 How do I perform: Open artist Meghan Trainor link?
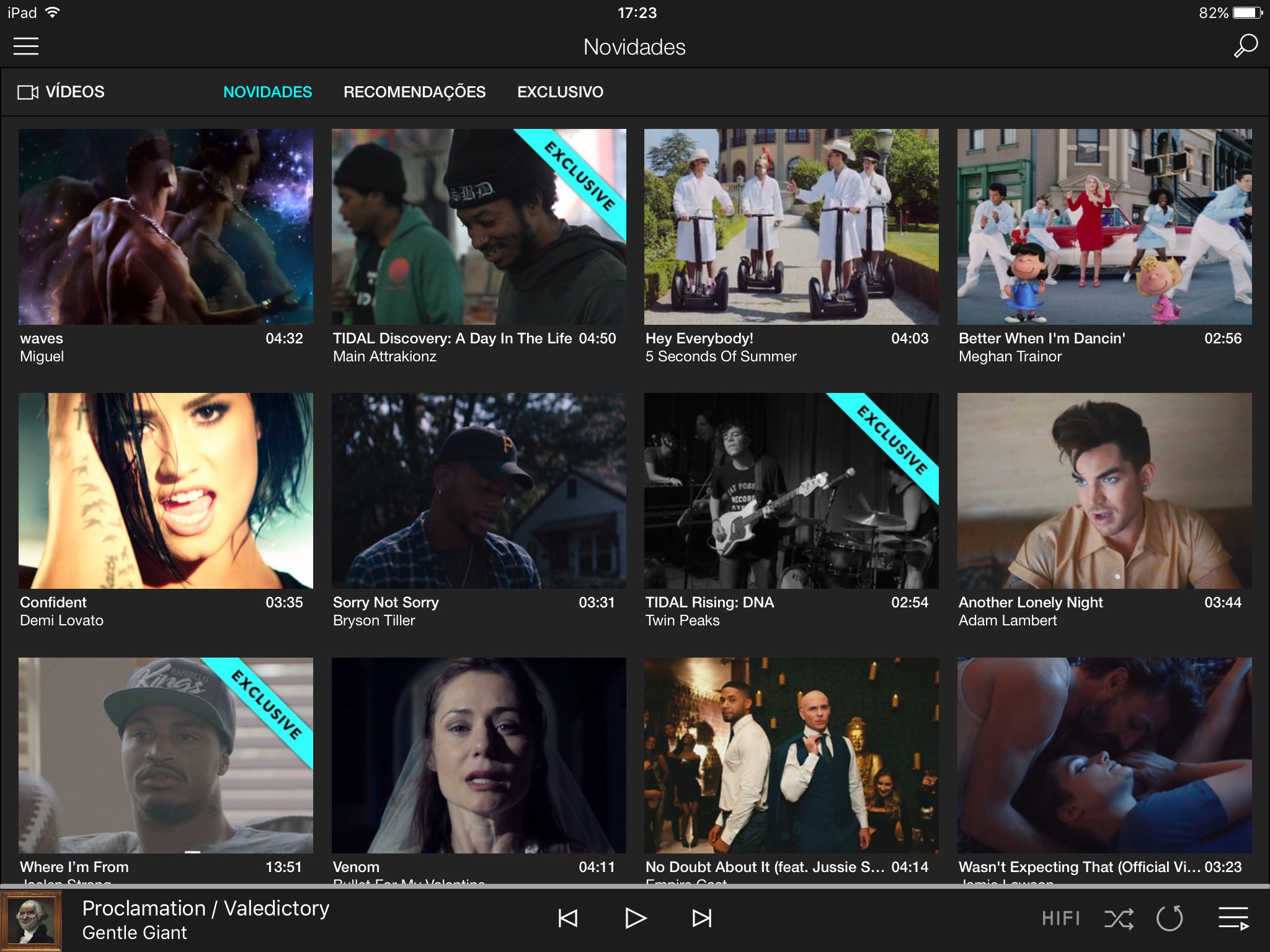(1010, 356)
